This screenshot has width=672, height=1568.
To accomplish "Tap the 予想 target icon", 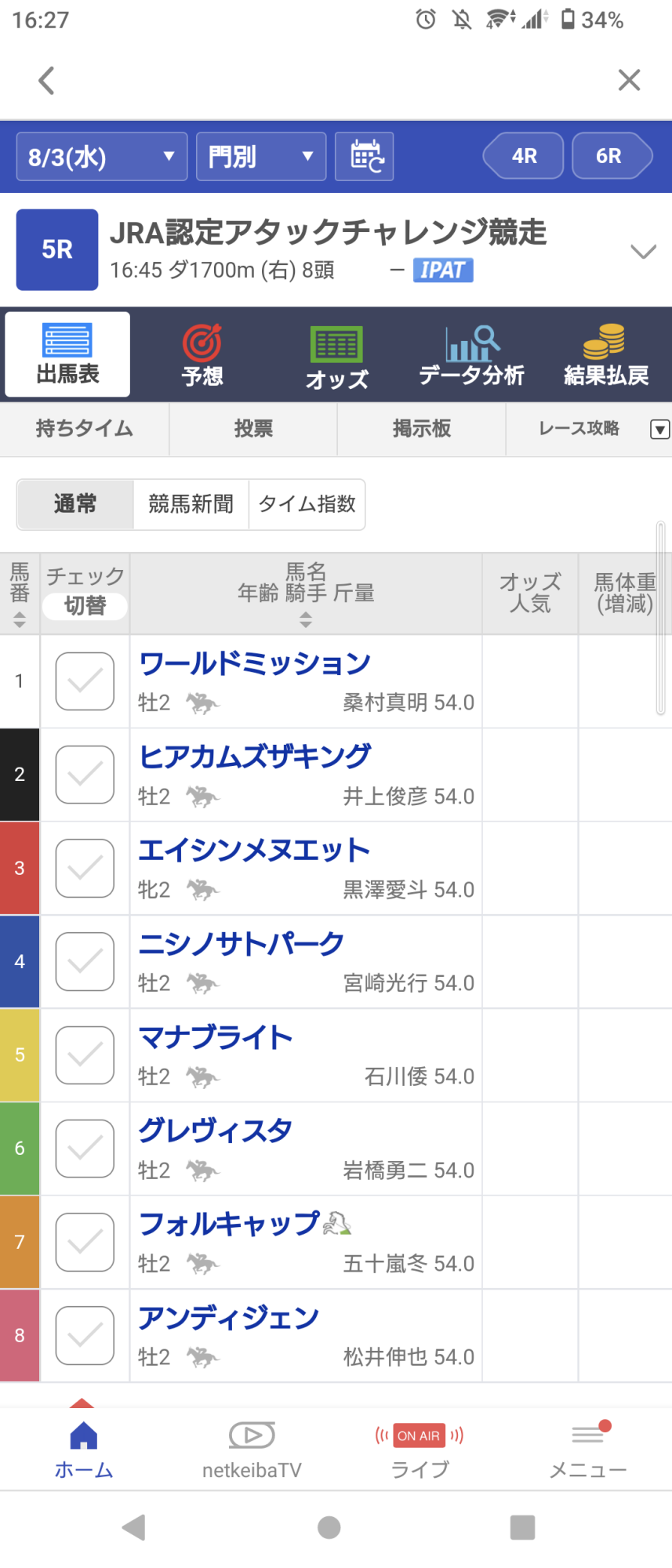I will point(202,343).
